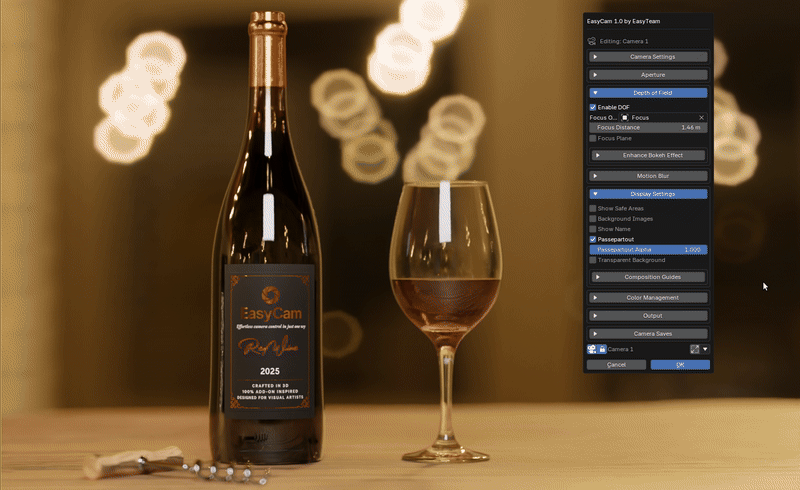
Task: Click the OK button
Action: click(680, 364)
